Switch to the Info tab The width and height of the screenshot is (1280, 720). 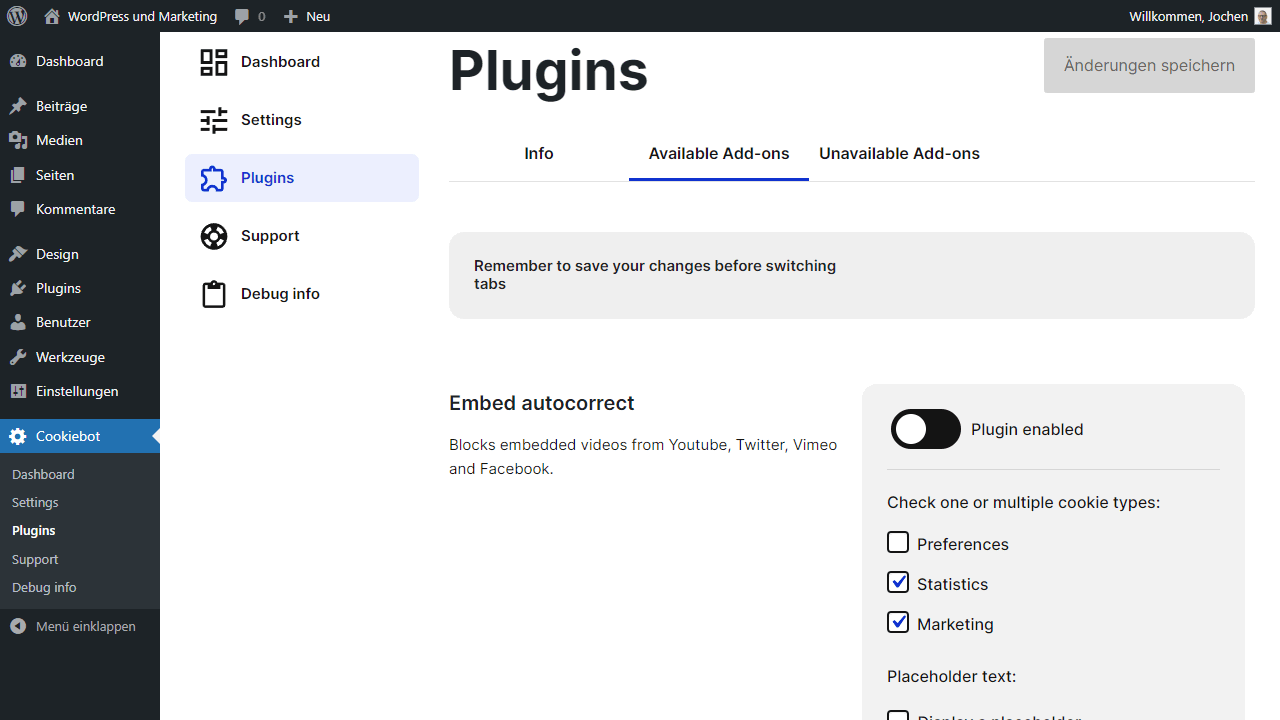coord(538,153)
